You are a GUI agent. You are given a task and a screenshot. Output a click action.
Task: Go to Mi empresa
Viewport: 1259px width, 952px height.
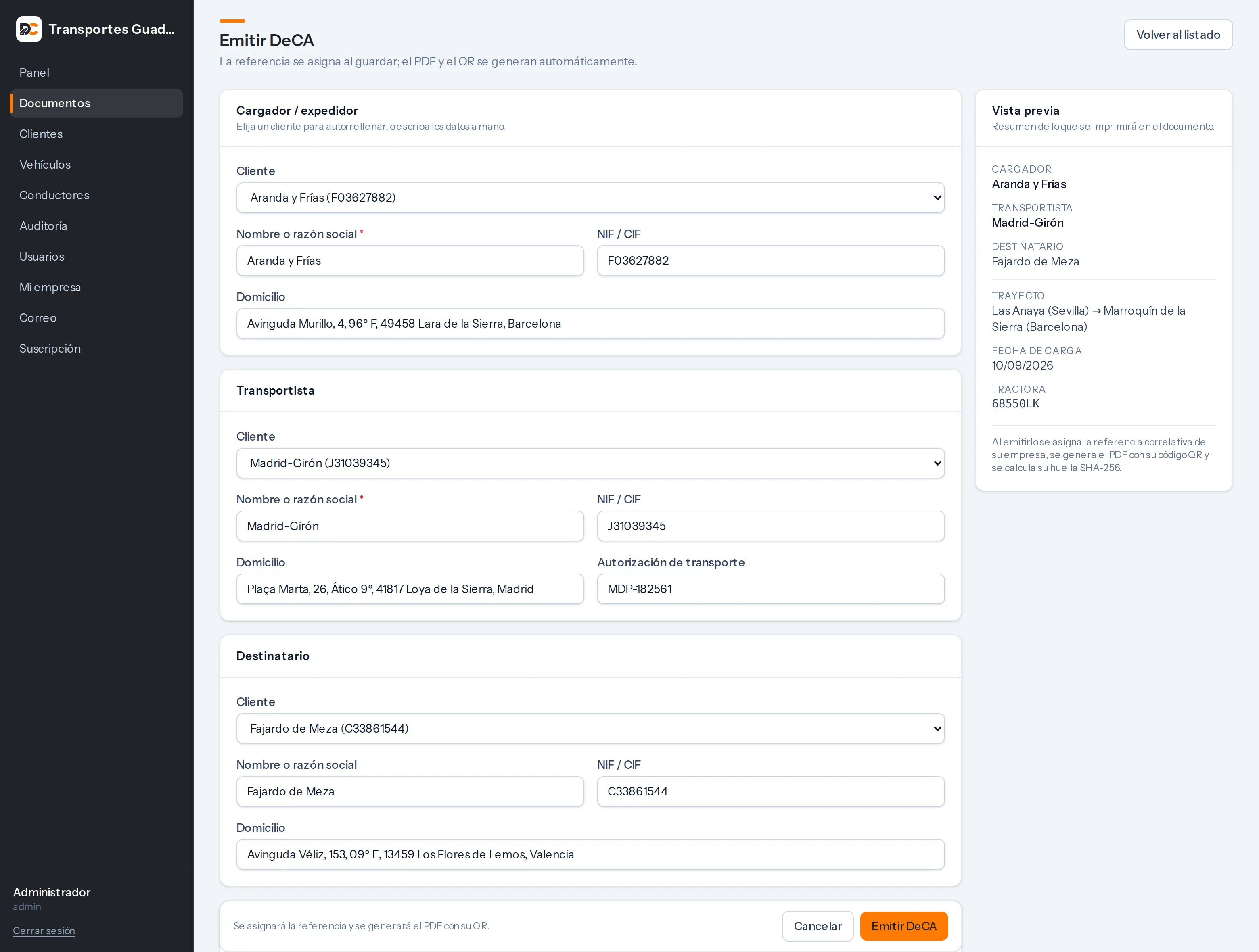[96, 287]
